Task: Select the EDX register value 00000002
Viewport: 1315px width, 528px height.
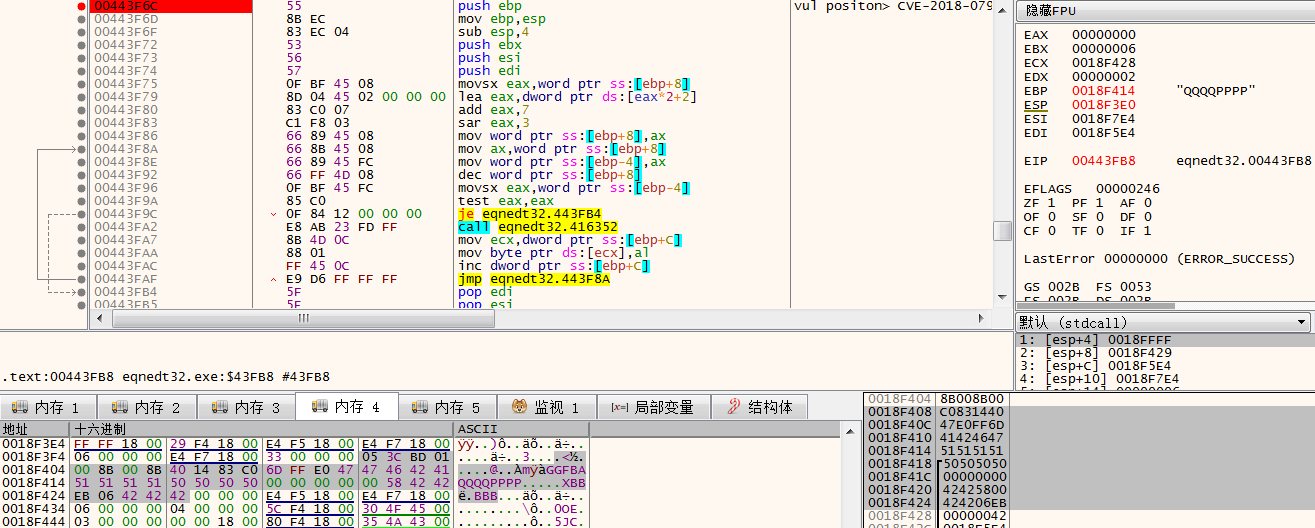Action: (1104, 77)
